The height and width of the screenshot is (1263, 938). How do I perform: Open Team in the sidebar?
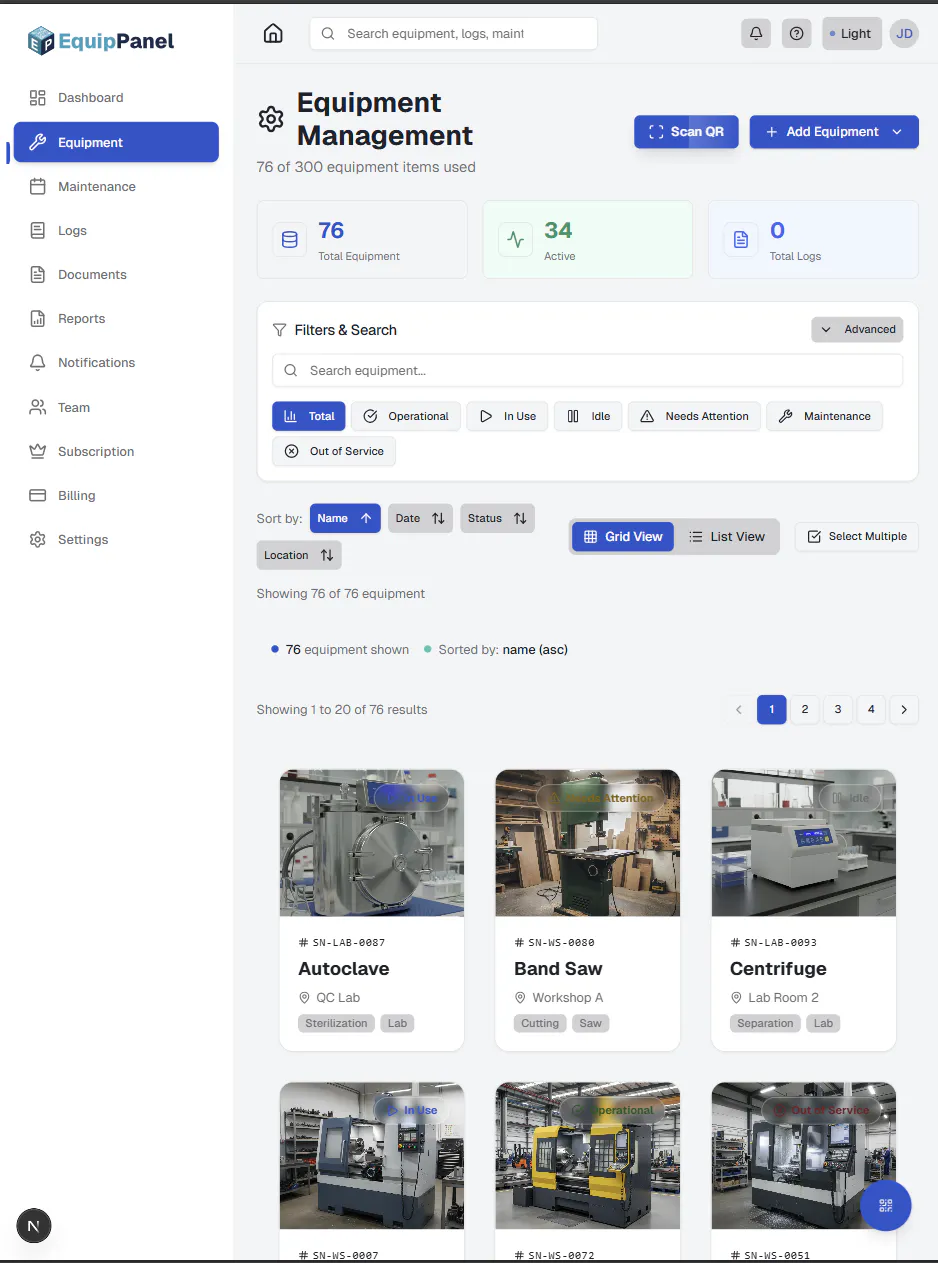click(116, 408)
